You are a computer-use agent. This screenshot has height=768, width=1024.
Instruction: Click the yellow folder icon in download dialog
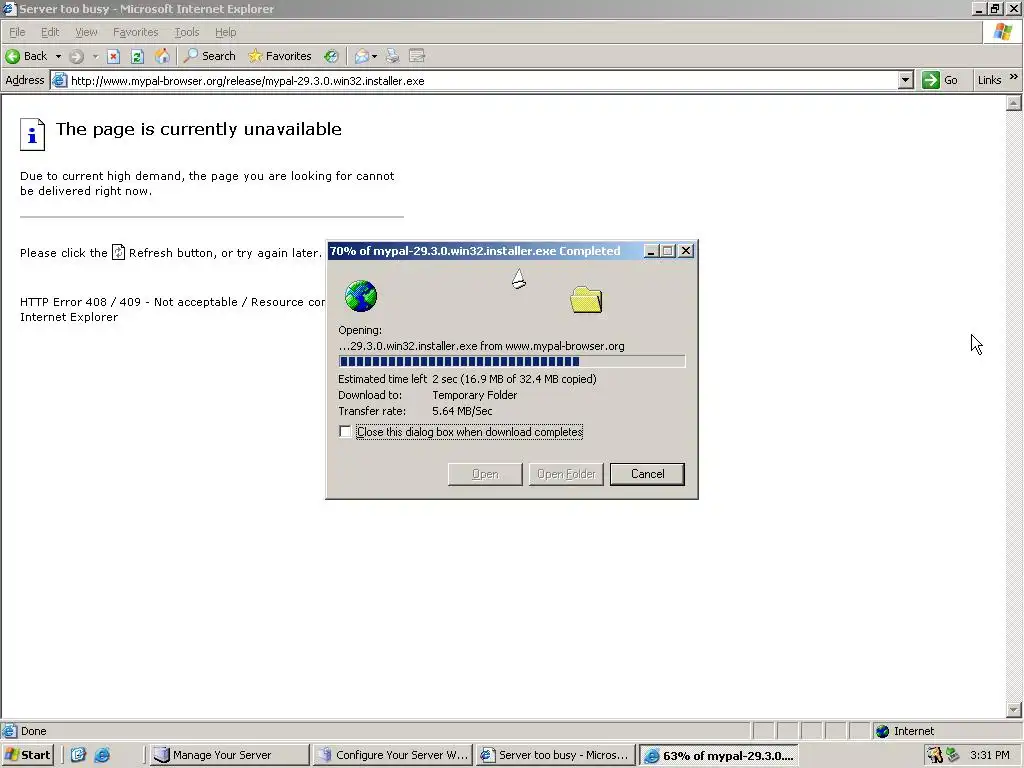tap(586, 300)
